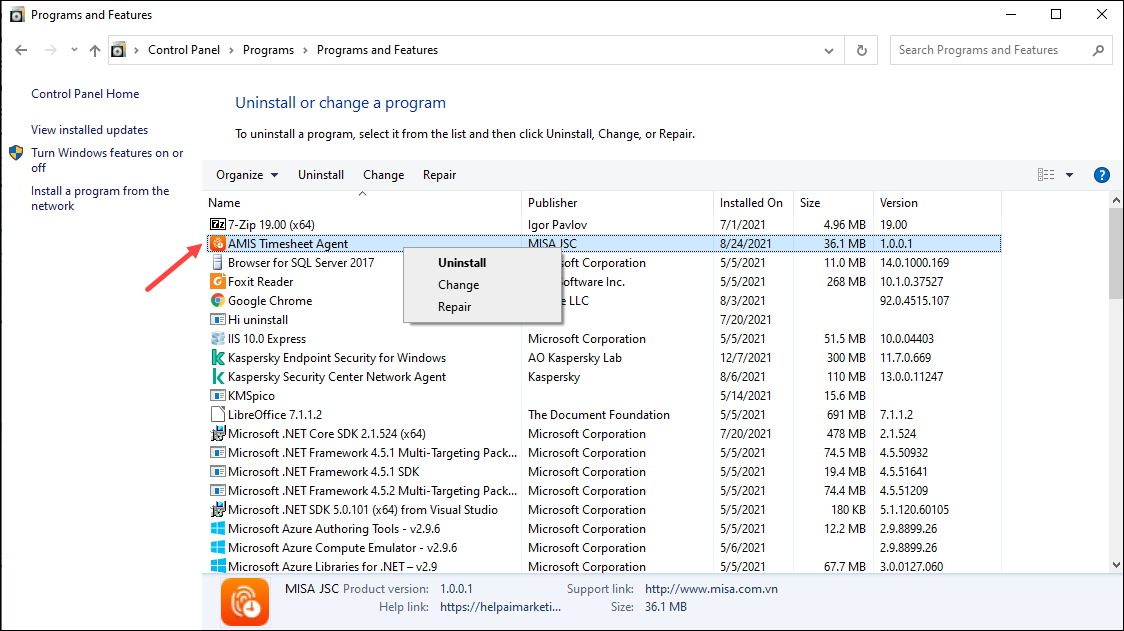Click Repair in the toolbar
The width and height of the screenshot is (1124, 631).
coord(439,175)
